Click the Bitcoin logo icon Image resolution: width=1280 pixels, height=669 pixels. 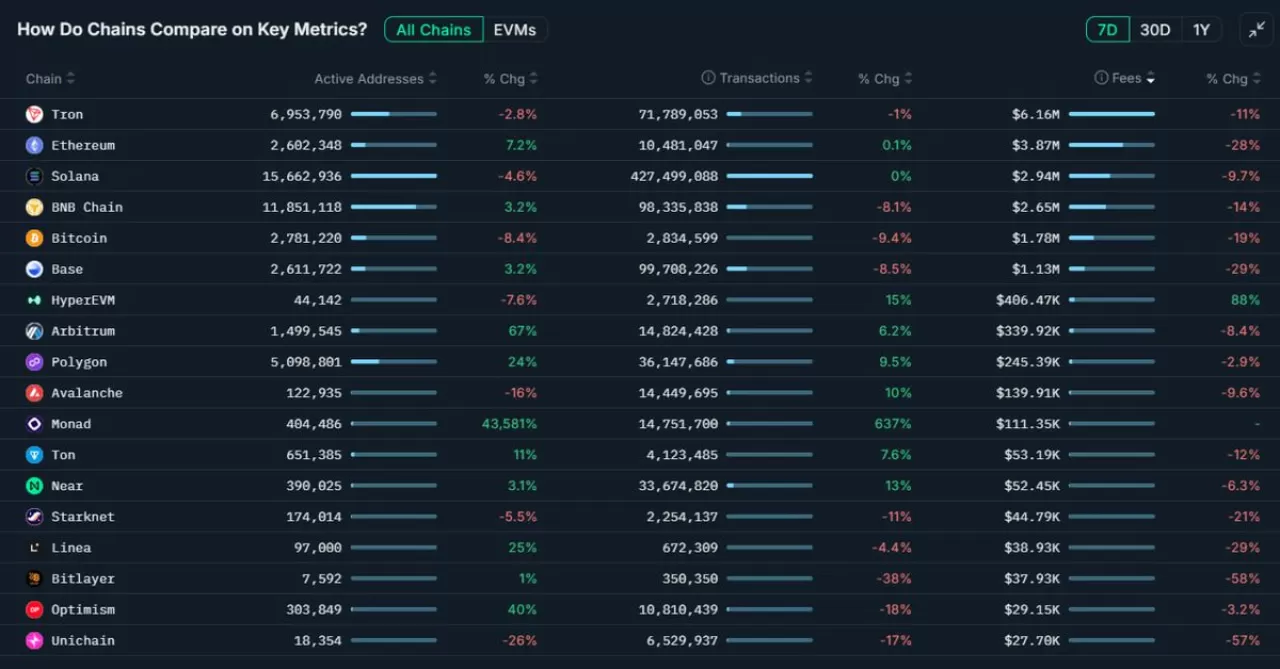pos(32,238)
